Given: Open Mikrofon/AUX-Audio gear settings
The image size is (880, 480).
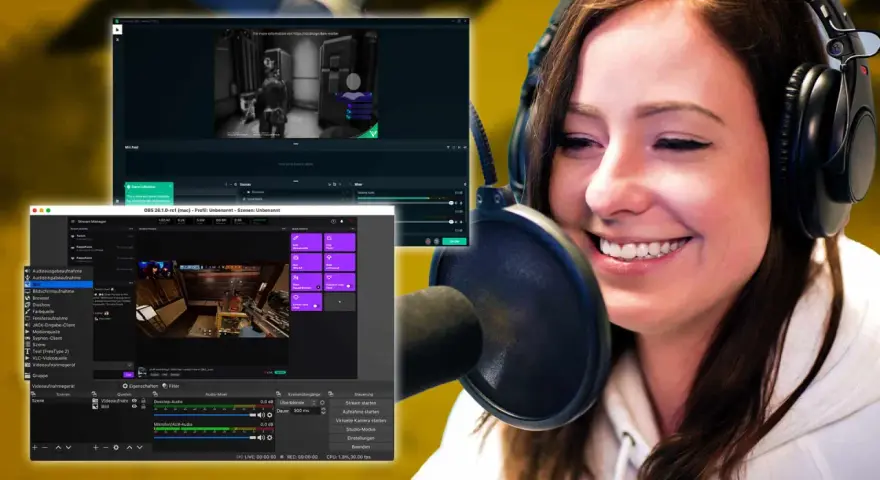Looking at the screenshot, I should (269, 437).
